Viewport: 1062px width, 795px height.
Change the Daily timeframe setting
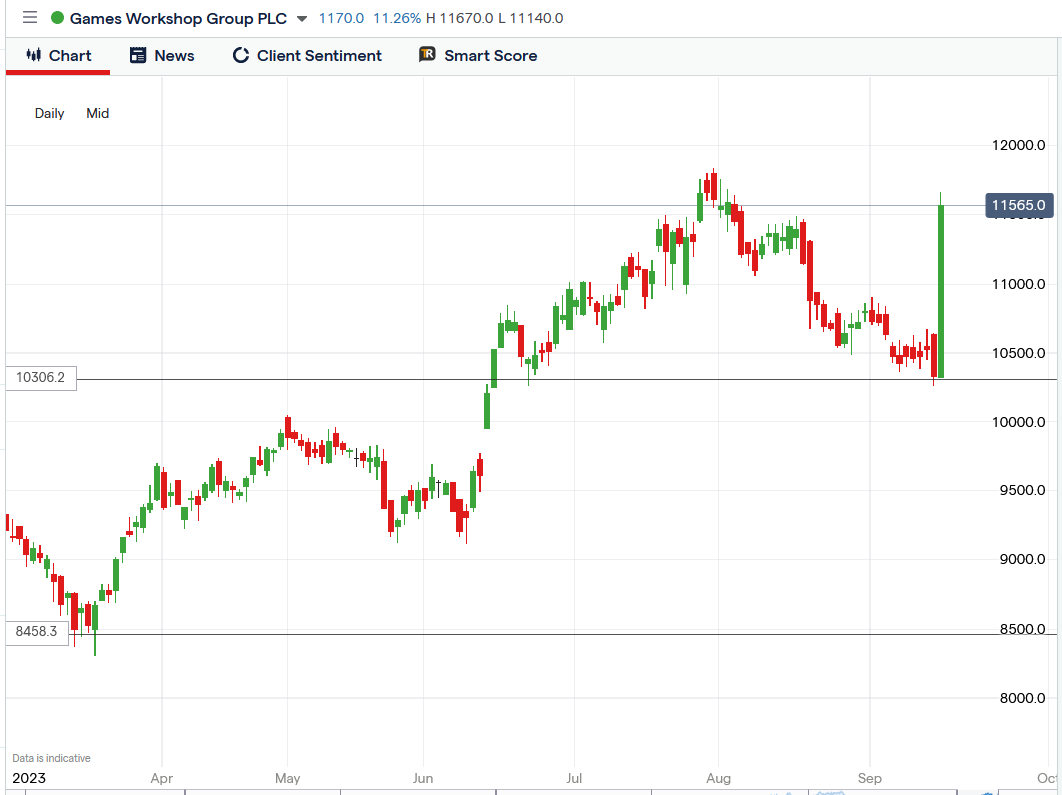[x=49, y=113]
